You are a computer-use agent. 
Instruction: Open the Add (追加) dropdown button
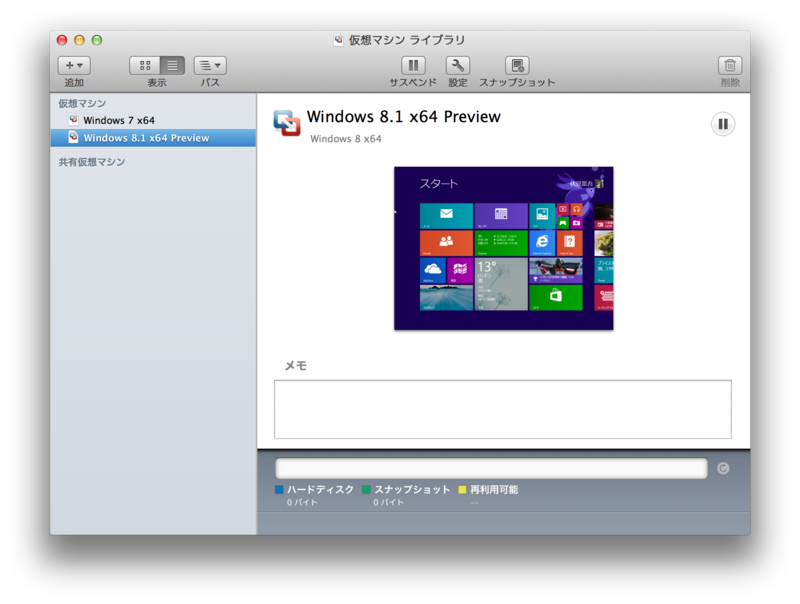click(74, 65)
